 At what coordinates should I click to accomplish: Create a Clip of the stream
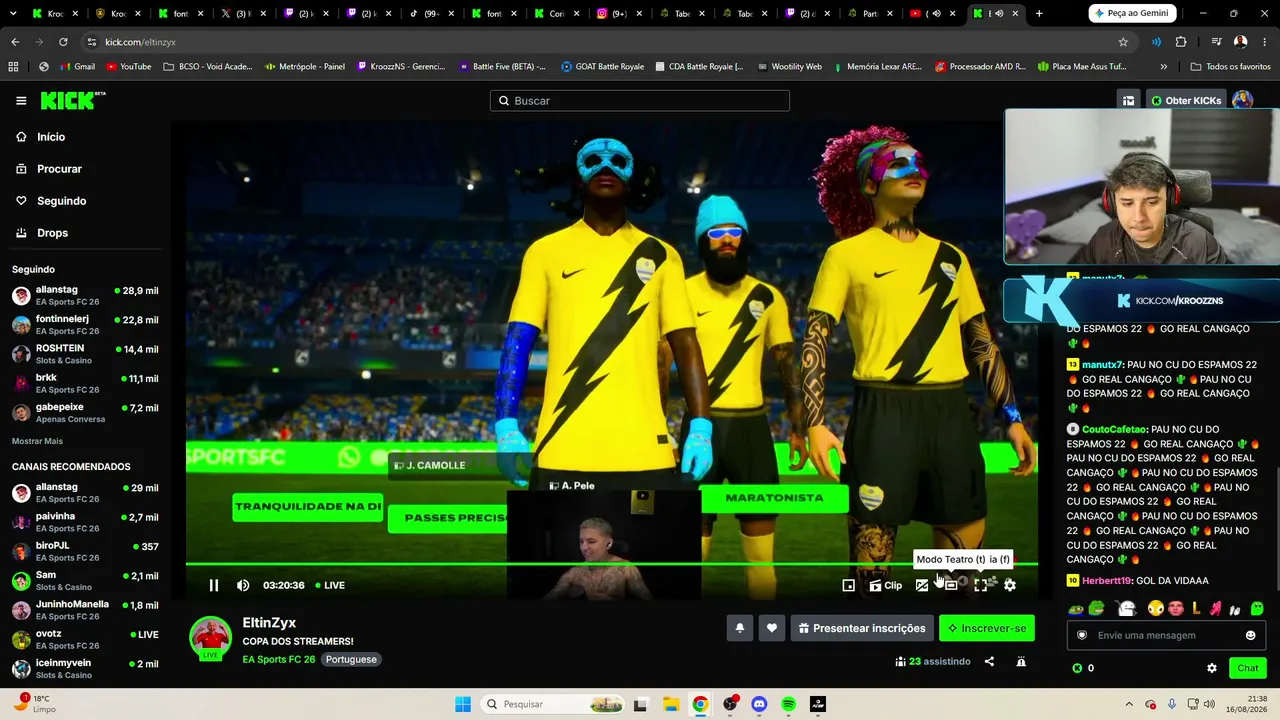point(885,585)
